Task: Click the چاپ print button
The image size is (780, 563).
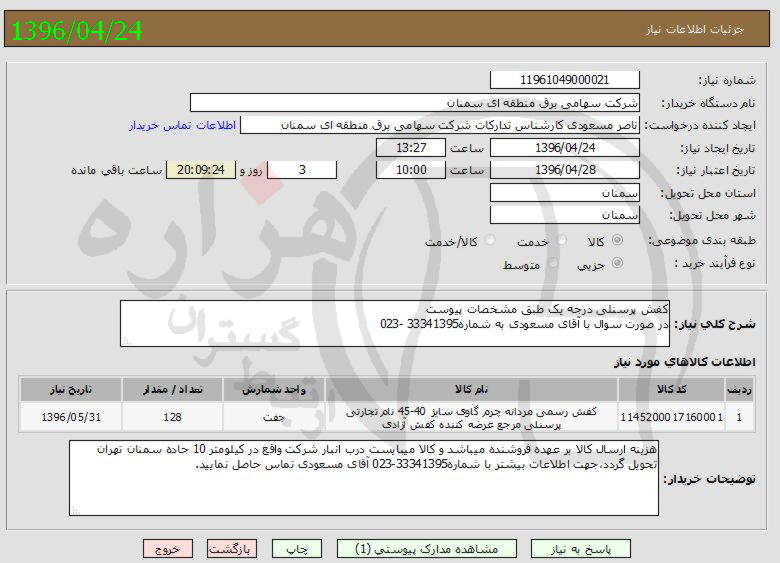Action: 297,549
